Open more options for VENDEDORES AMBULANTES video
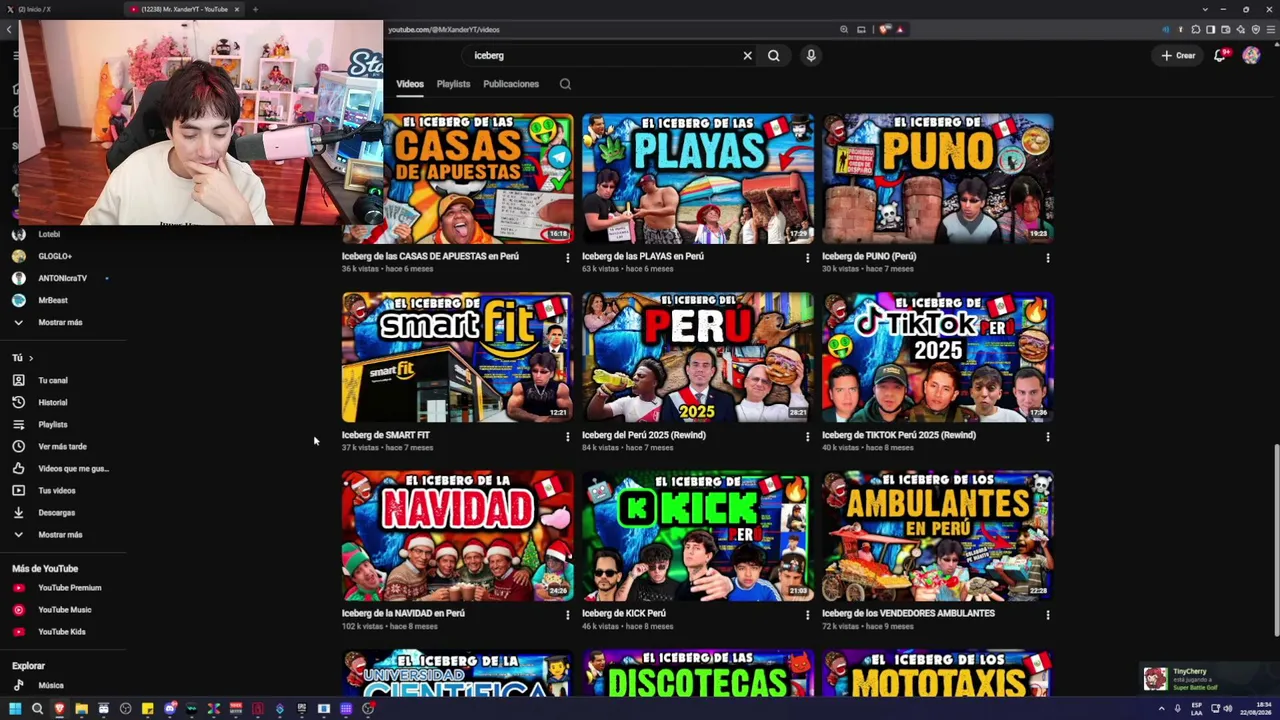Screen dimensions: 1280x720 tap(1047, 615)
